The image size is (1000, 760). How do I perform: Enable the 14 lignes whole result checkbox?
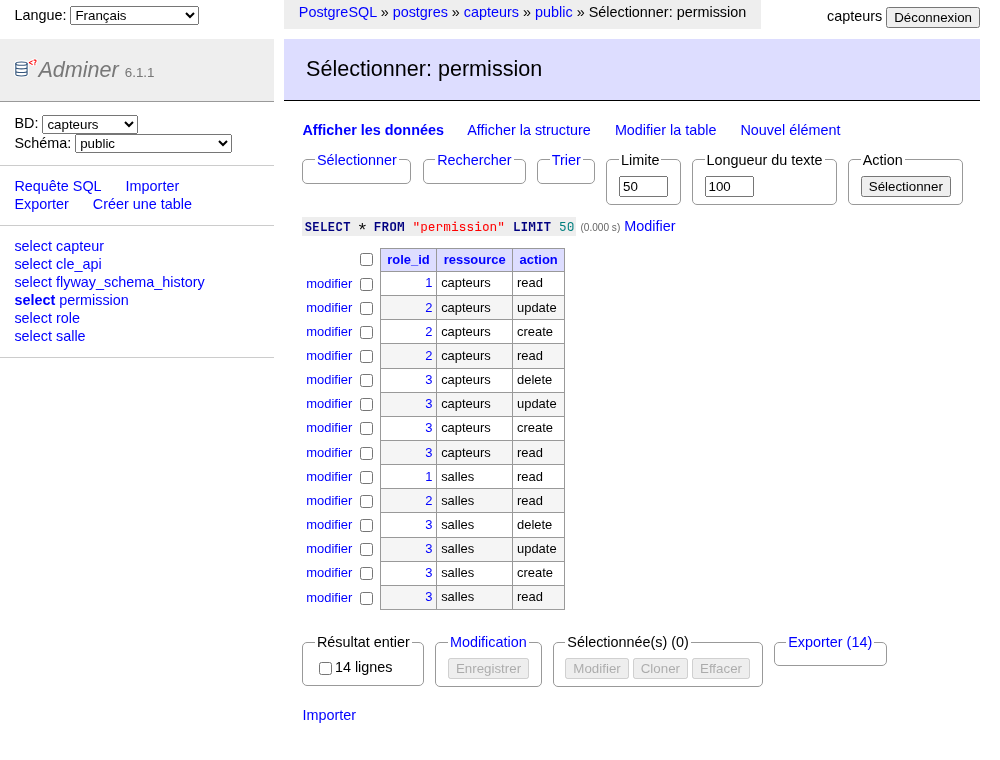(325, 668)
